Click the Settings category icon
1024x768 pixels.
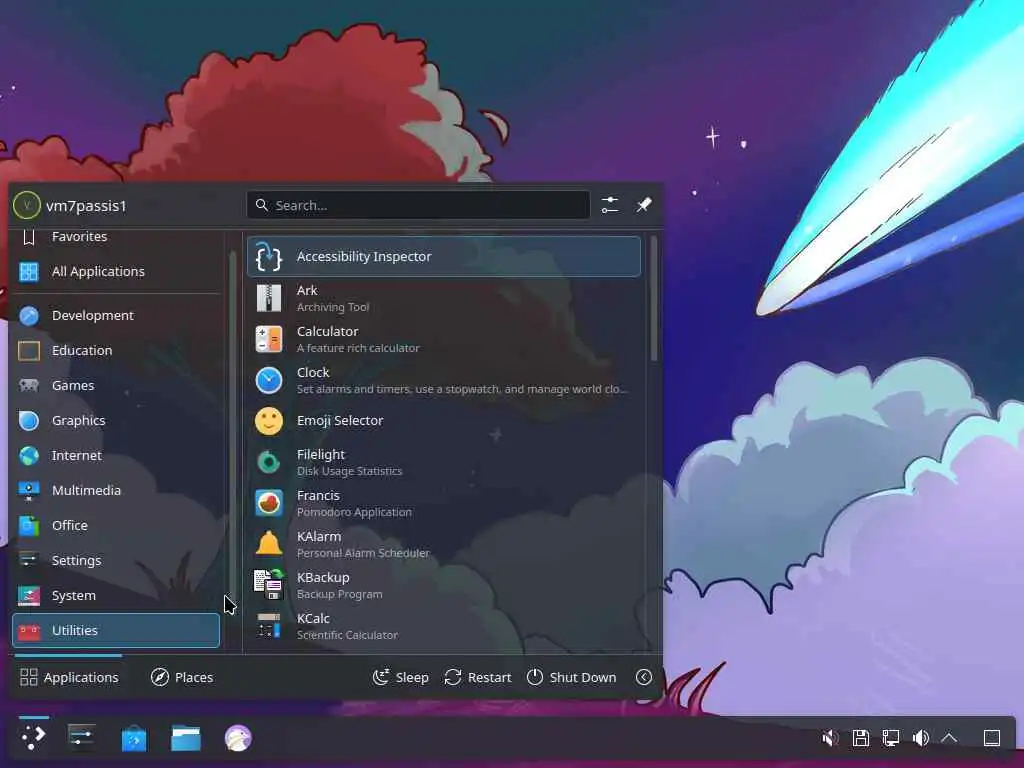click(29, 560)
